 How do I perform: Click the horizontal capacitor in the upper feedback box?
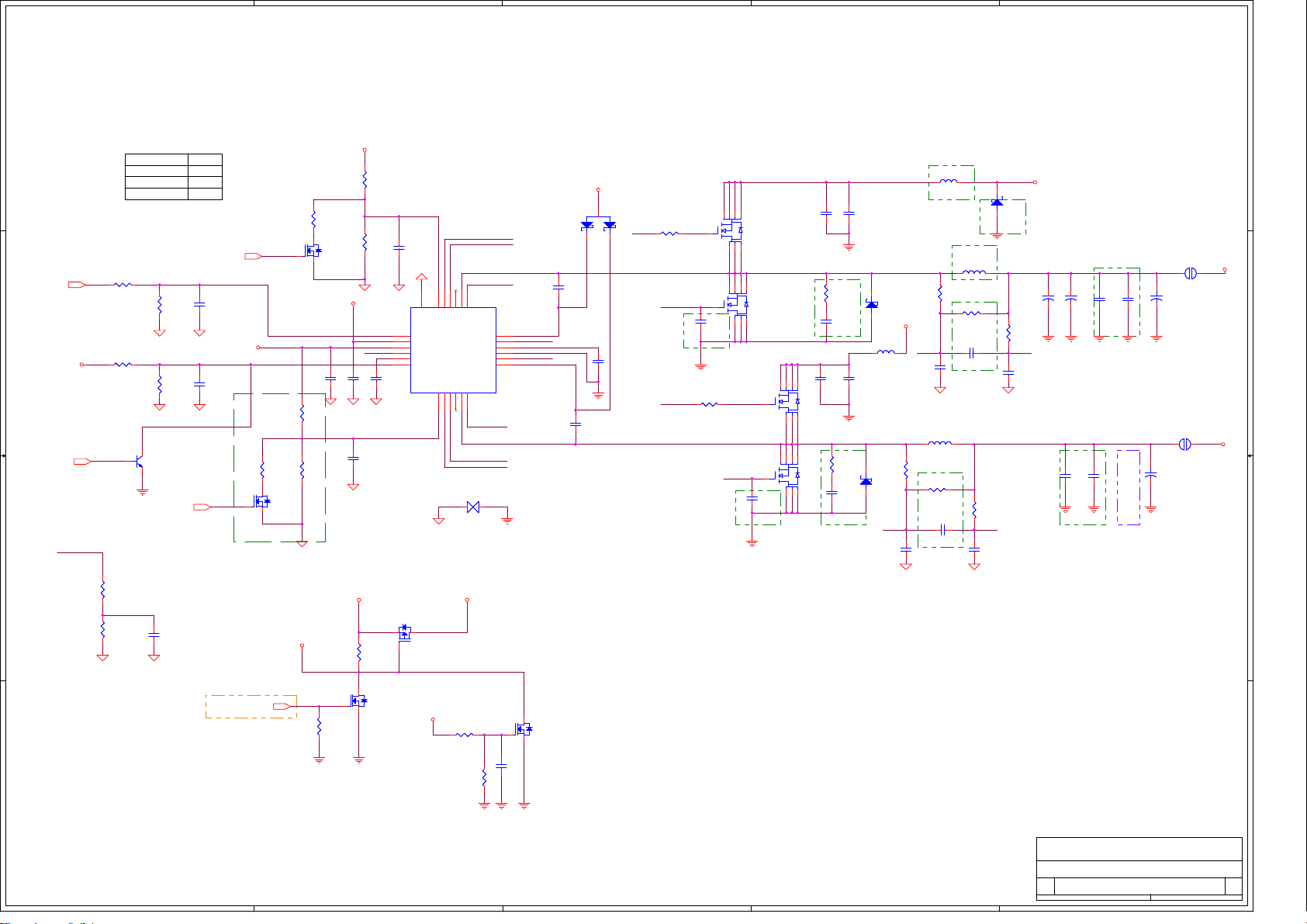[x=972, y=353]
